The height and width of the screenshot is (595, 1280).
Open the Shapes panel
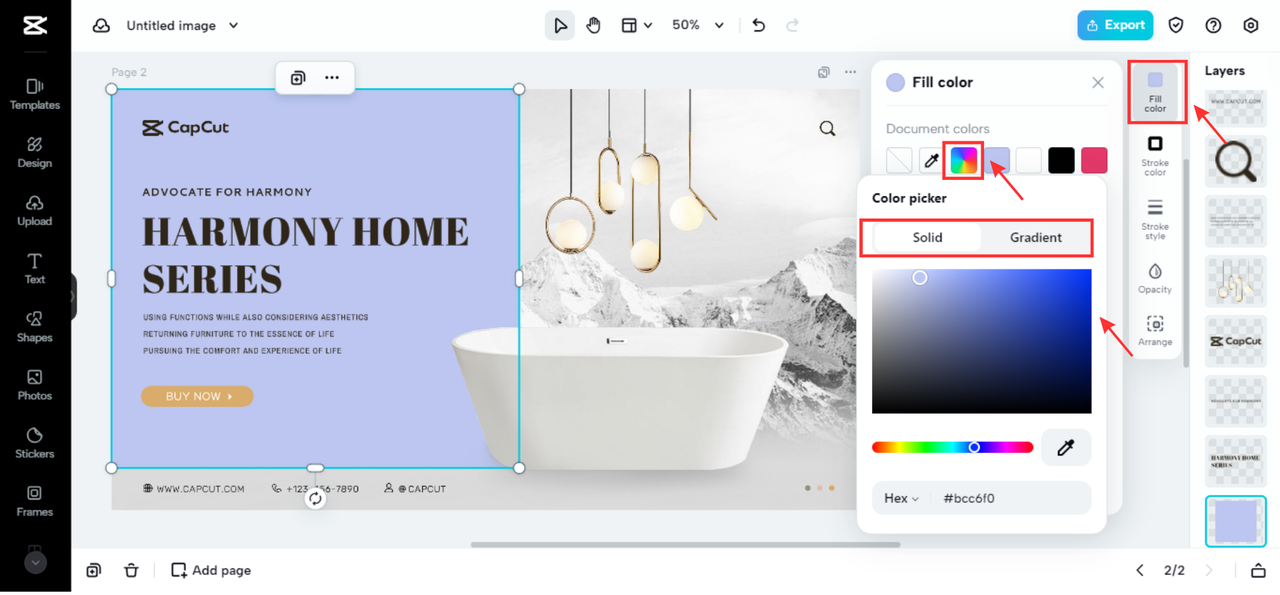click(35, 326)
